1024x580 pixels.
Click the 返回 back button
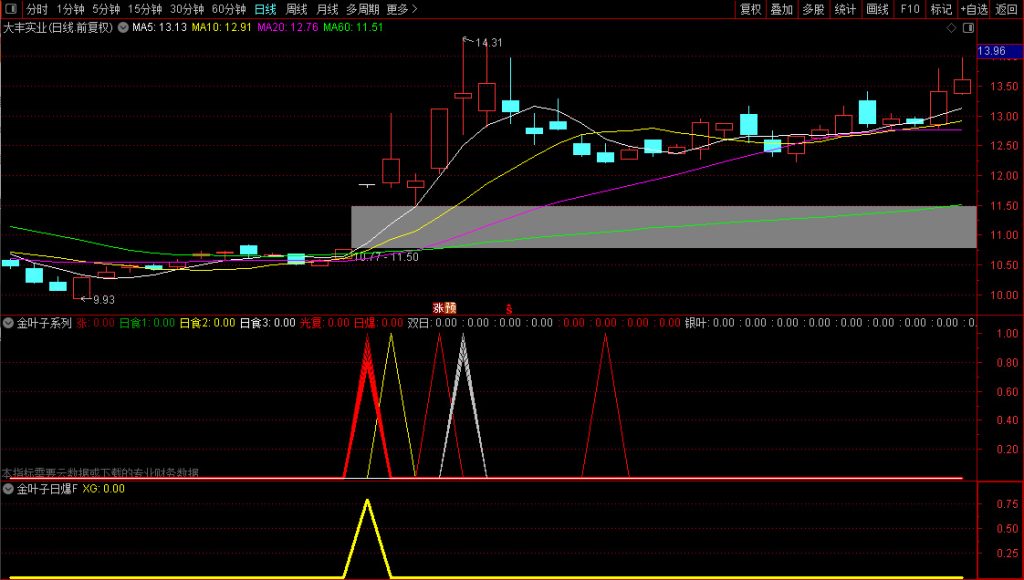point(1006,9)
